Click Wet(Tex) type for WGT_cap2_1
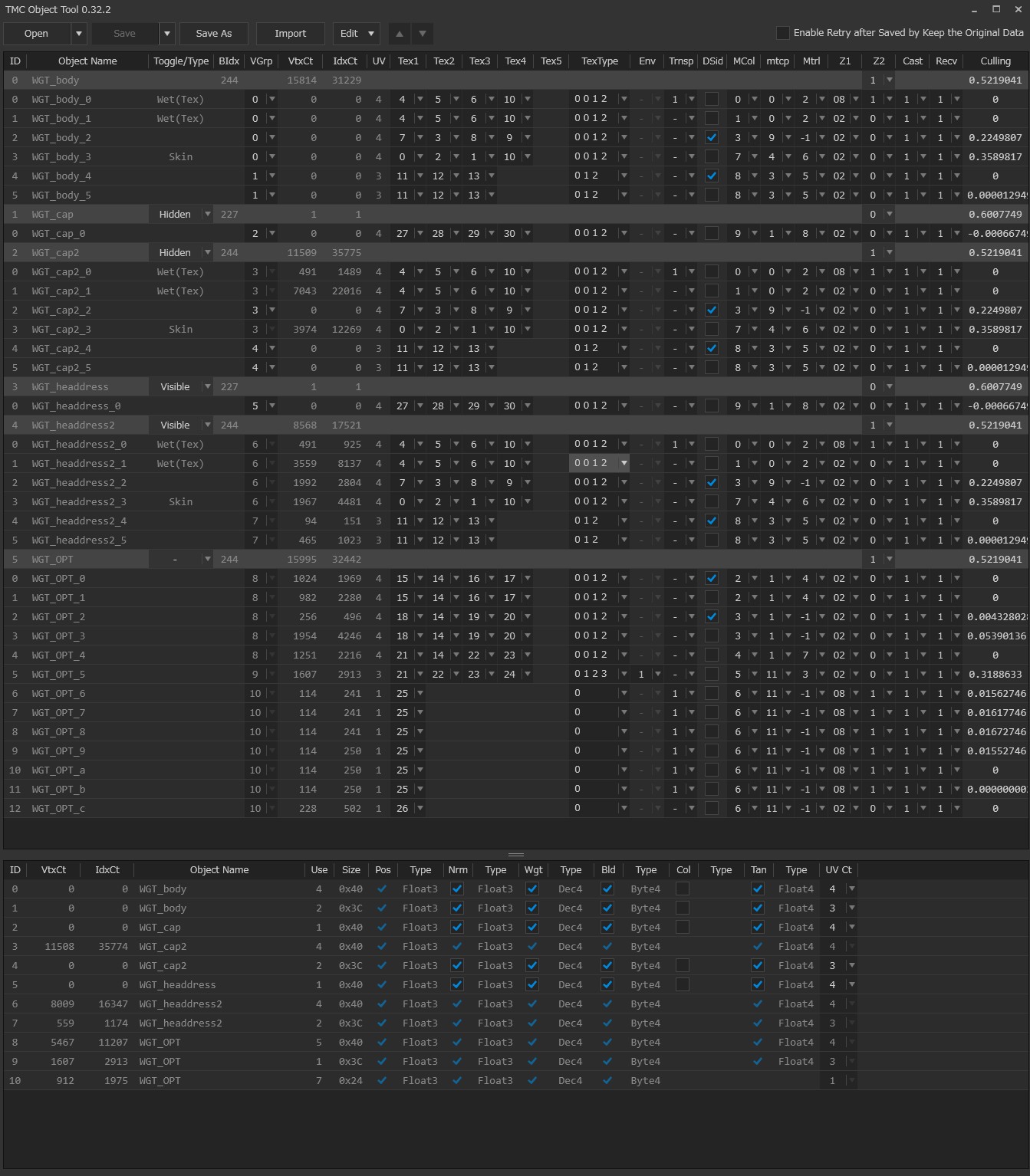Viewport: 1030px width, 1176px height. pyautogui.click(x=180, y=291)
